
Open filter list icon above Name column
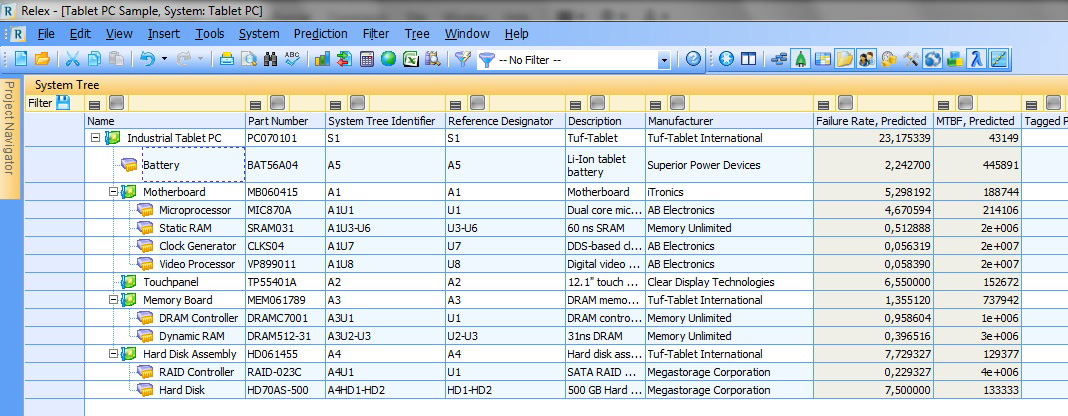[95, 105]
